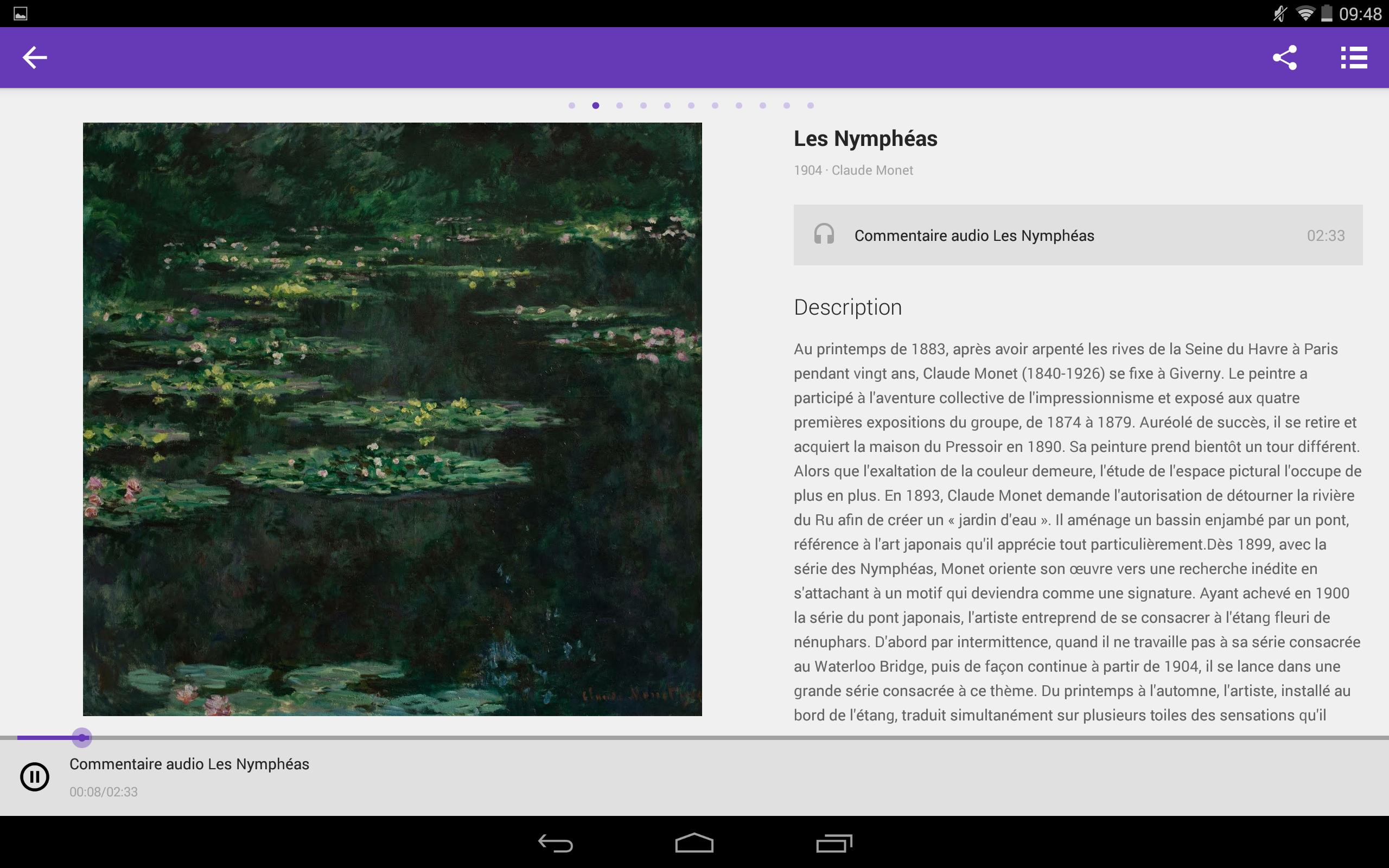Viewport: 1389px width, 868px height.
Task: Click the 'Les Nymphéas' title text
Action: [865, 139]
